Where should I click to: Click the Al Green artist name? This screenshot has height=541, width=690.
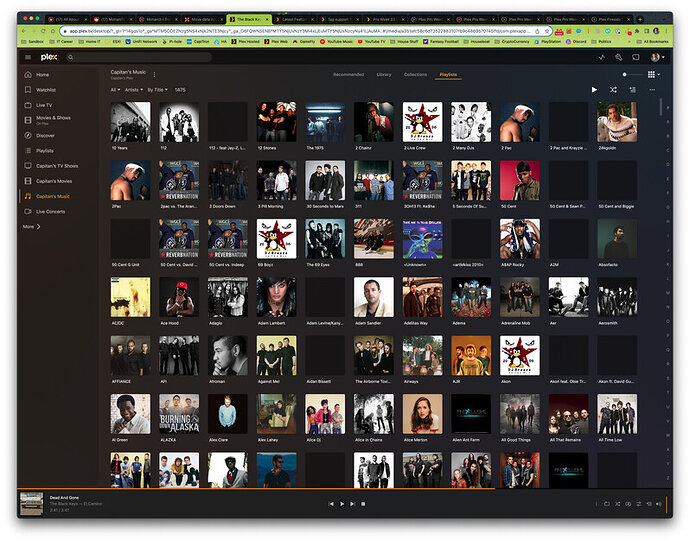(120, 440)
